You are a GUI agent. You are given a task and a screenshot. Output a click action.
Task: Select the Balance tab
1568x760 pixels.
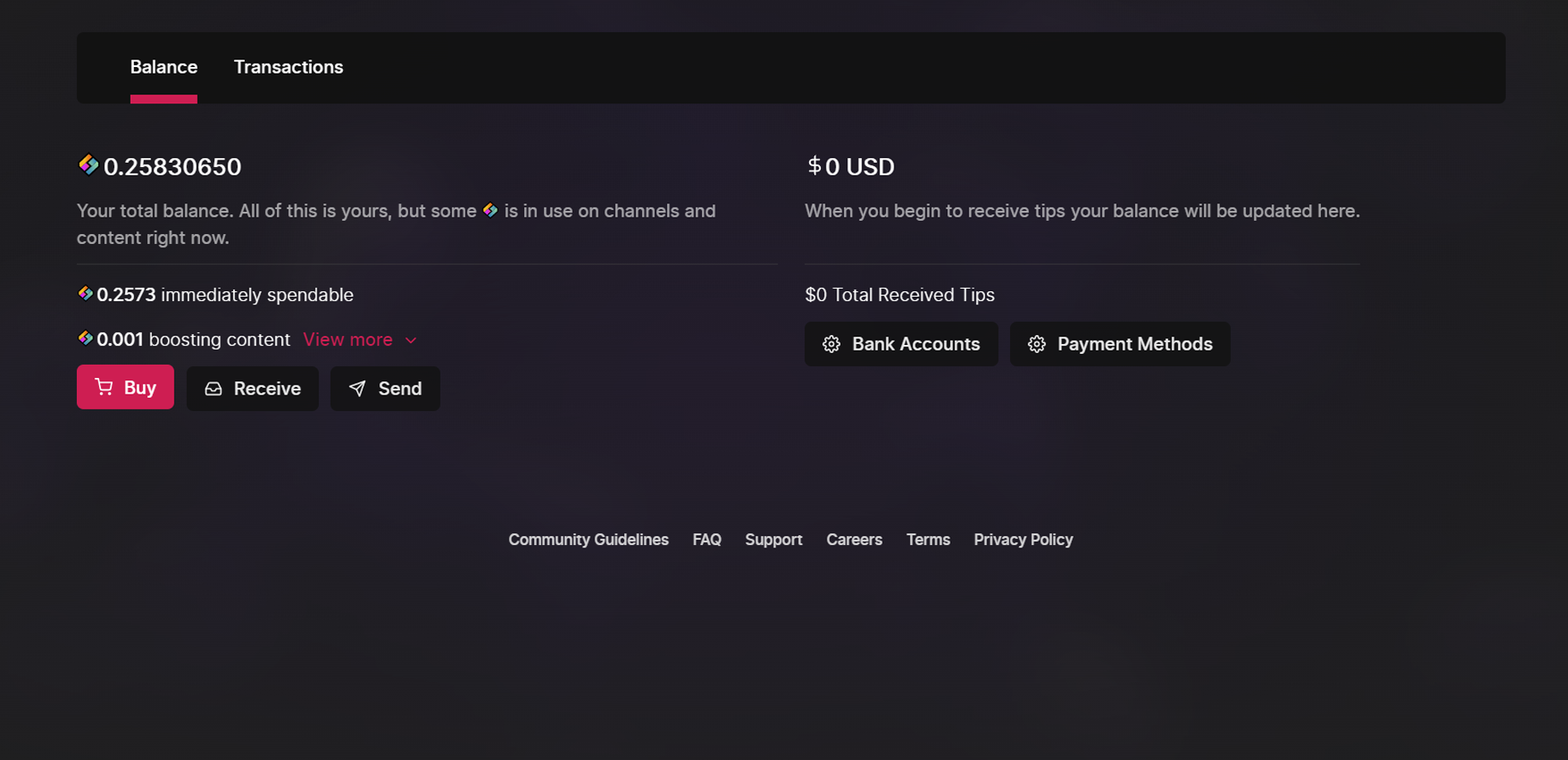(164, 67)
